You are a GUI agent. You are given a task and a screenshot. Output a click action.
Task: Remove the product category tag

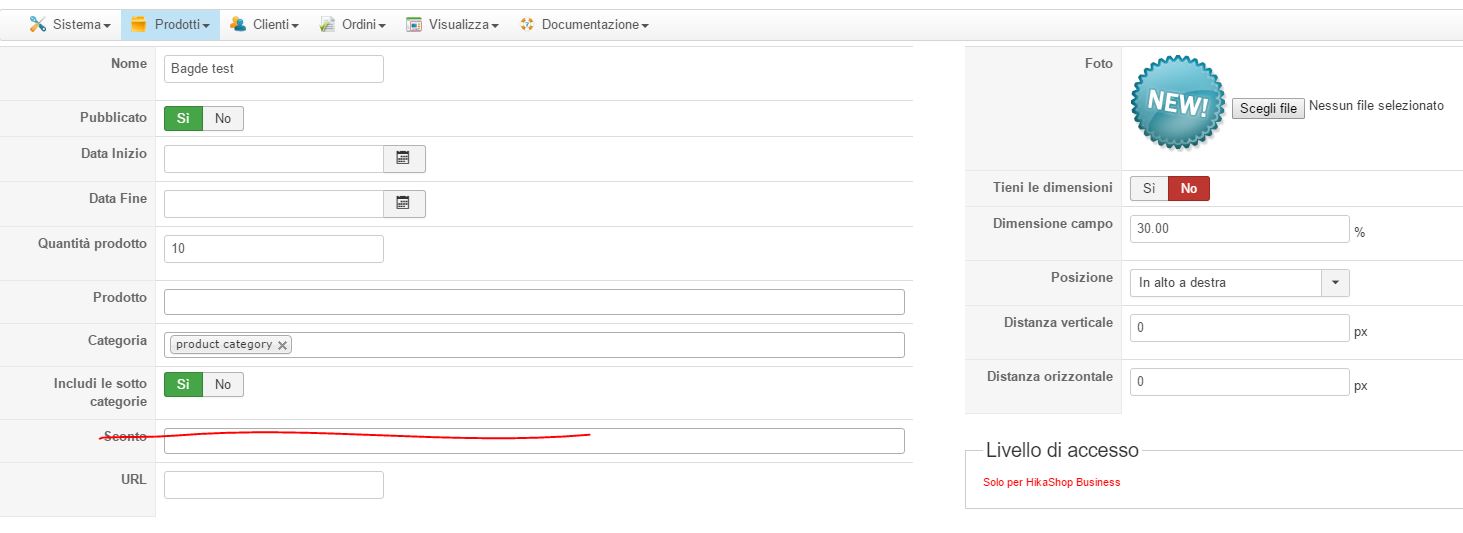[283, 345]
